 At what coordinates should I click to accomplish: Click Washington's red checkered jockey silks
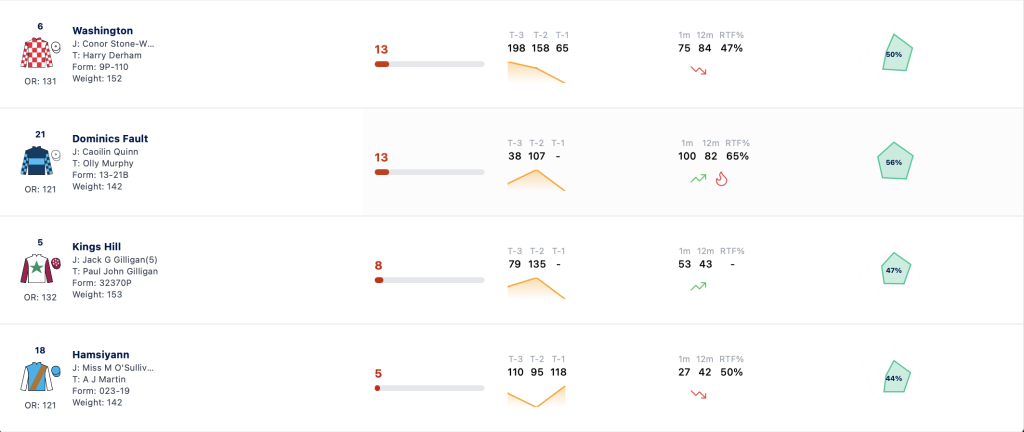tap(35, 52)
